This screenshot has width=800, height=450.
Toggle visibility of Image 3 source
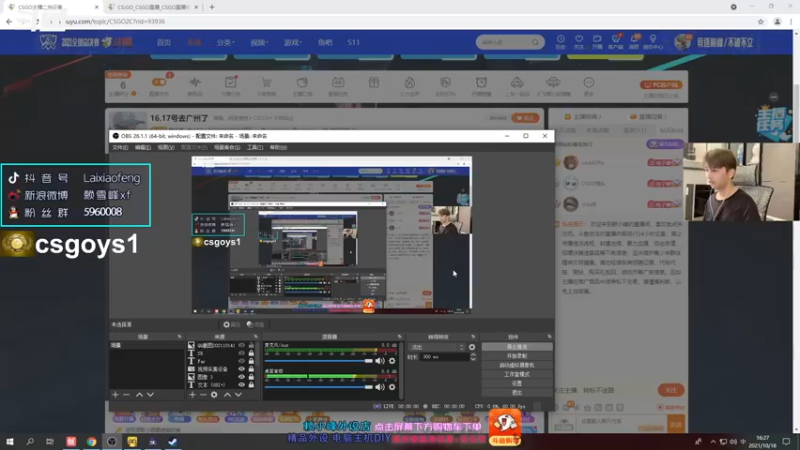(242, 377)
